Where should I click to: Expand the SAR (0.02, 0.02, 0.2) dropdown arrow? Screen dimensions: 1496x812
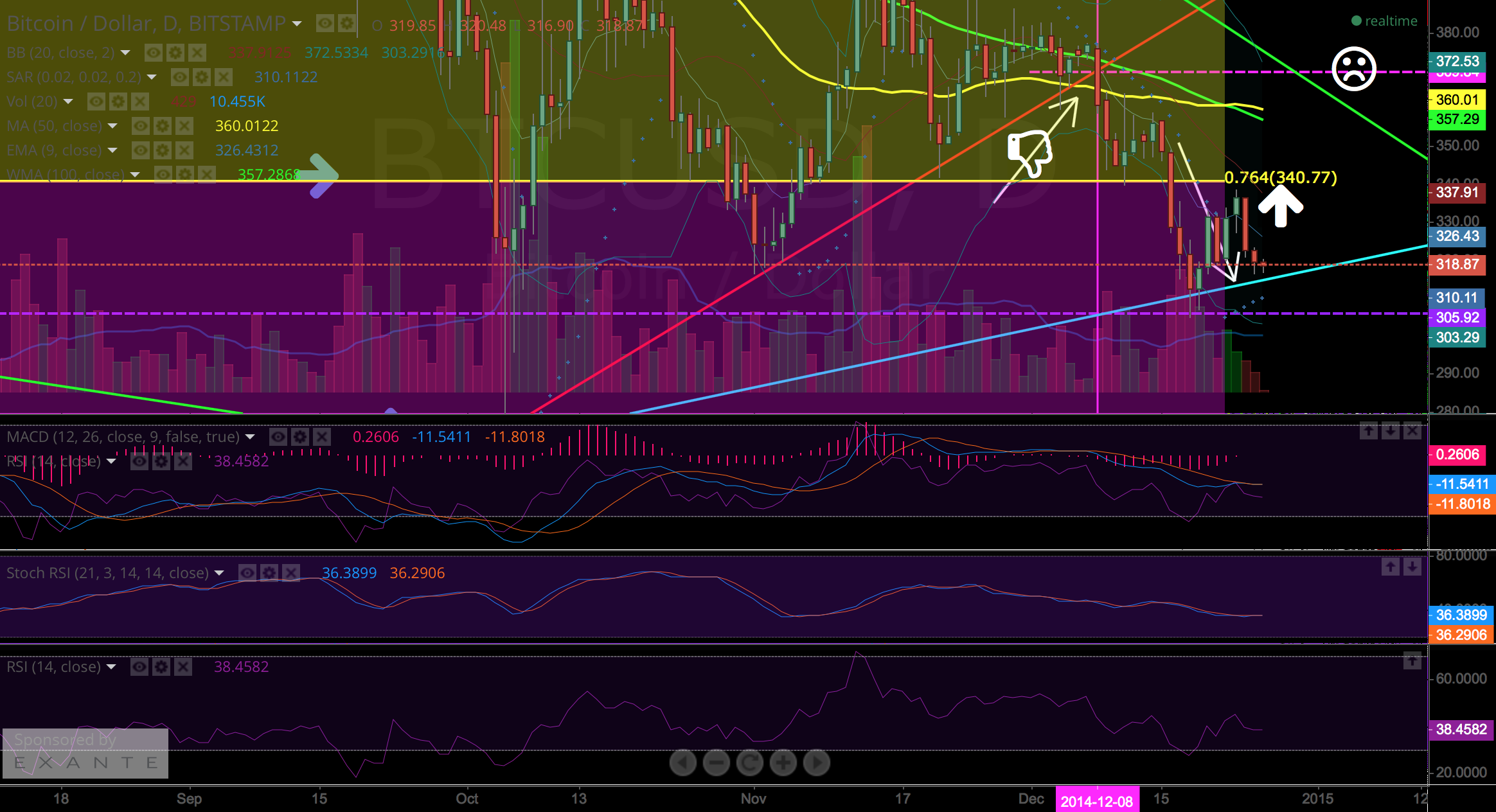(x=152, y=77)
